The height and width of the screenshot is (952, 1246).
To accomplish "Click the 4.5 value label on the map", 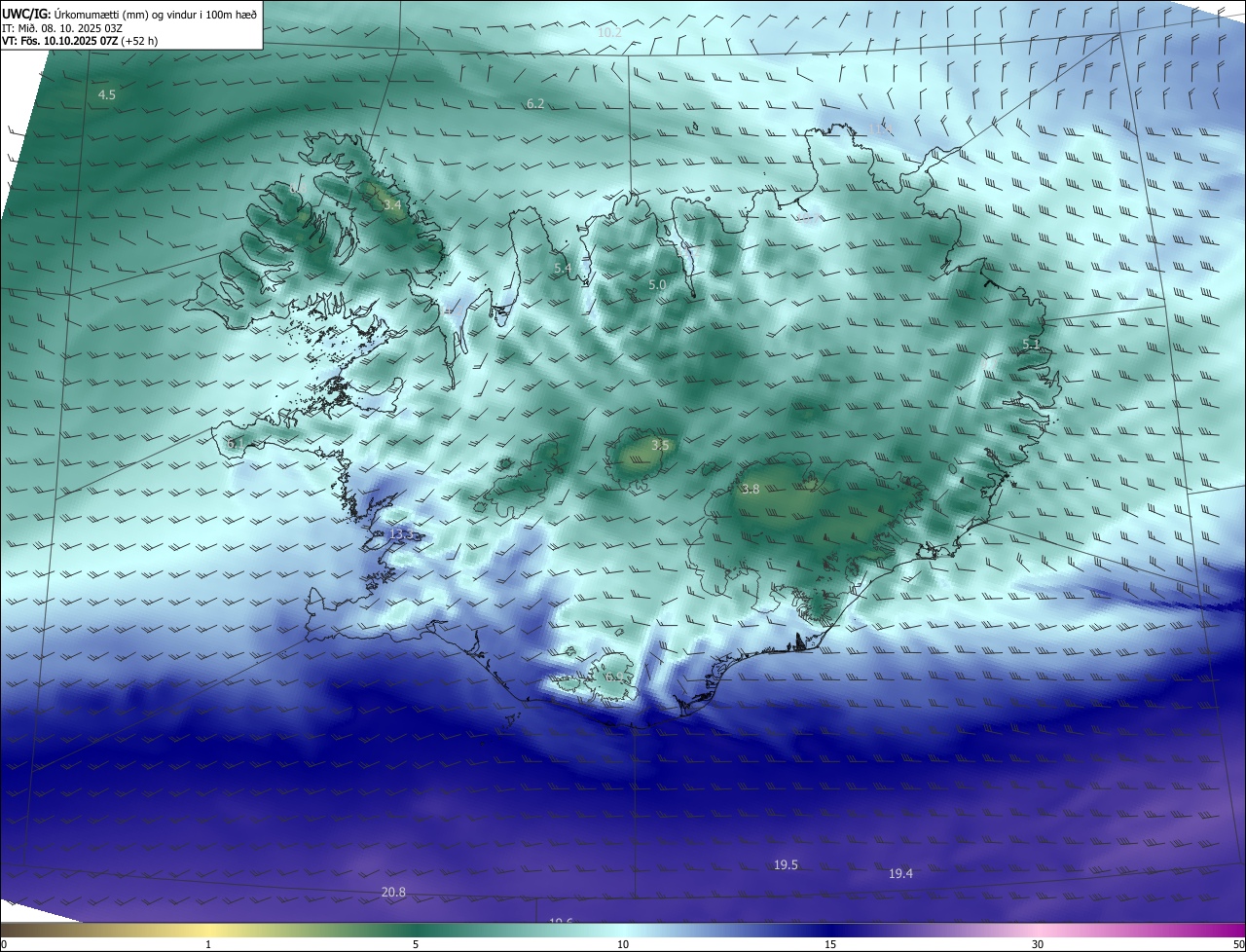I will pyautogui.click(x=107, y=94).
